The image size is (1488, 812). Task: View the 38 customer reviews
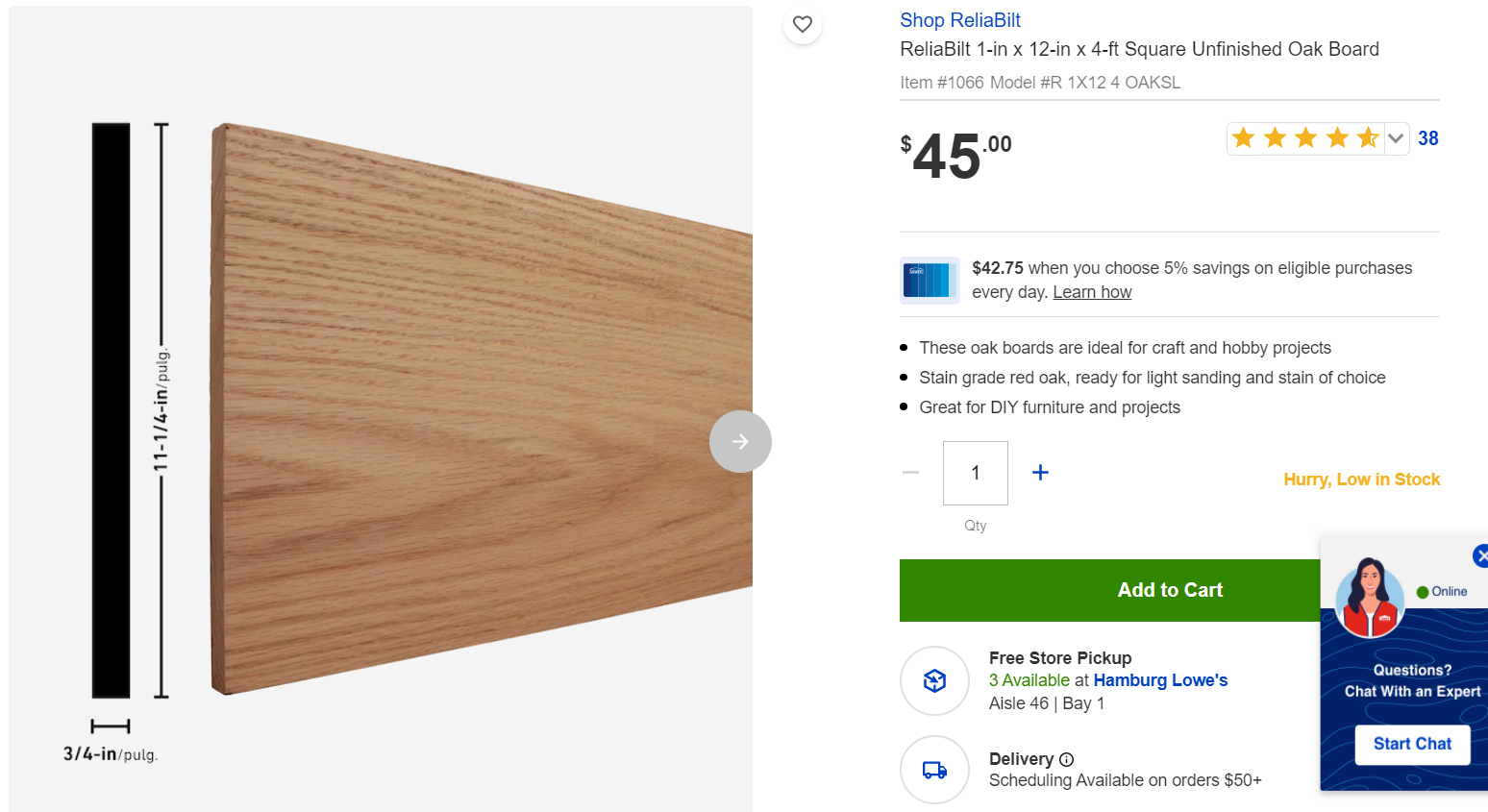pos(1427,137)
